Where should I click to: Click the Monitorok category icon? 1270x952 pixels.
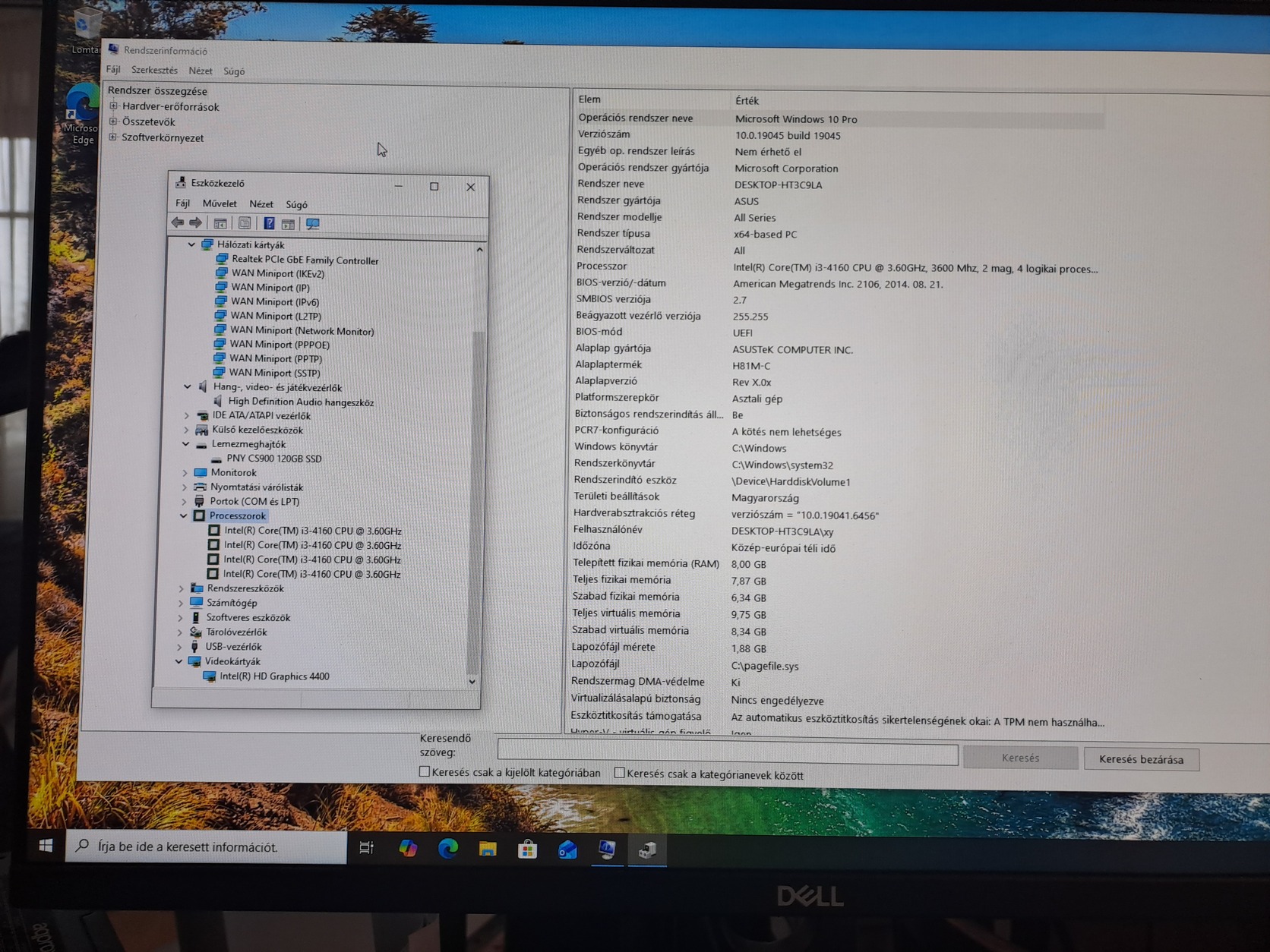(201, 472)
